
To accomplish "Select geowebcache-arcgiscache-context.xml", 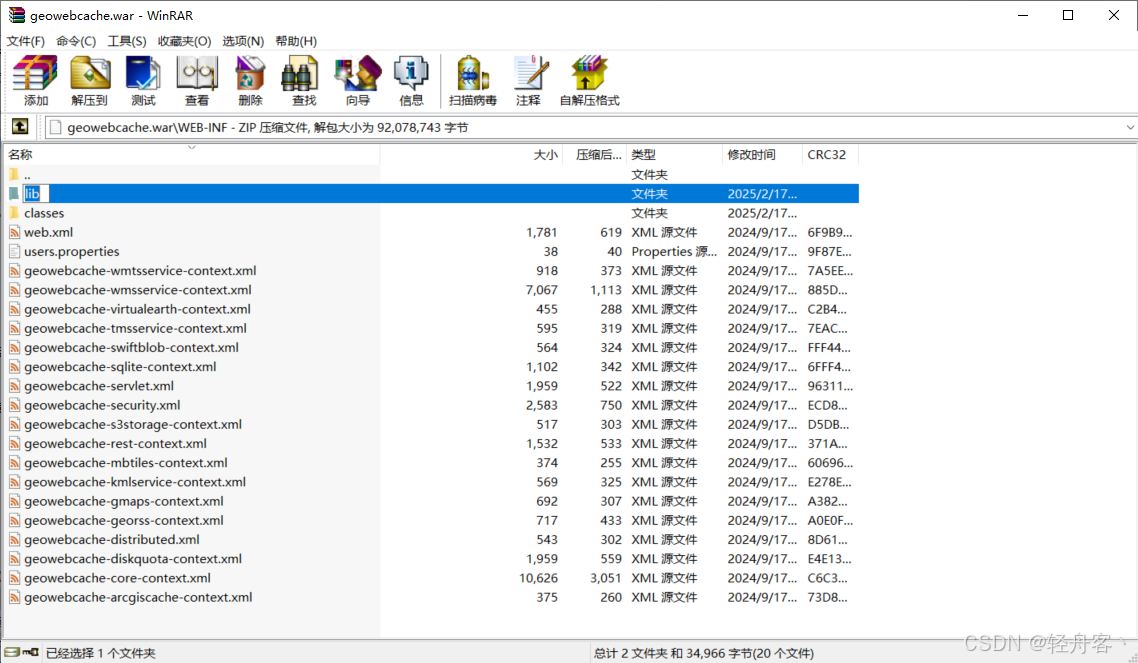I will [138, 597].
